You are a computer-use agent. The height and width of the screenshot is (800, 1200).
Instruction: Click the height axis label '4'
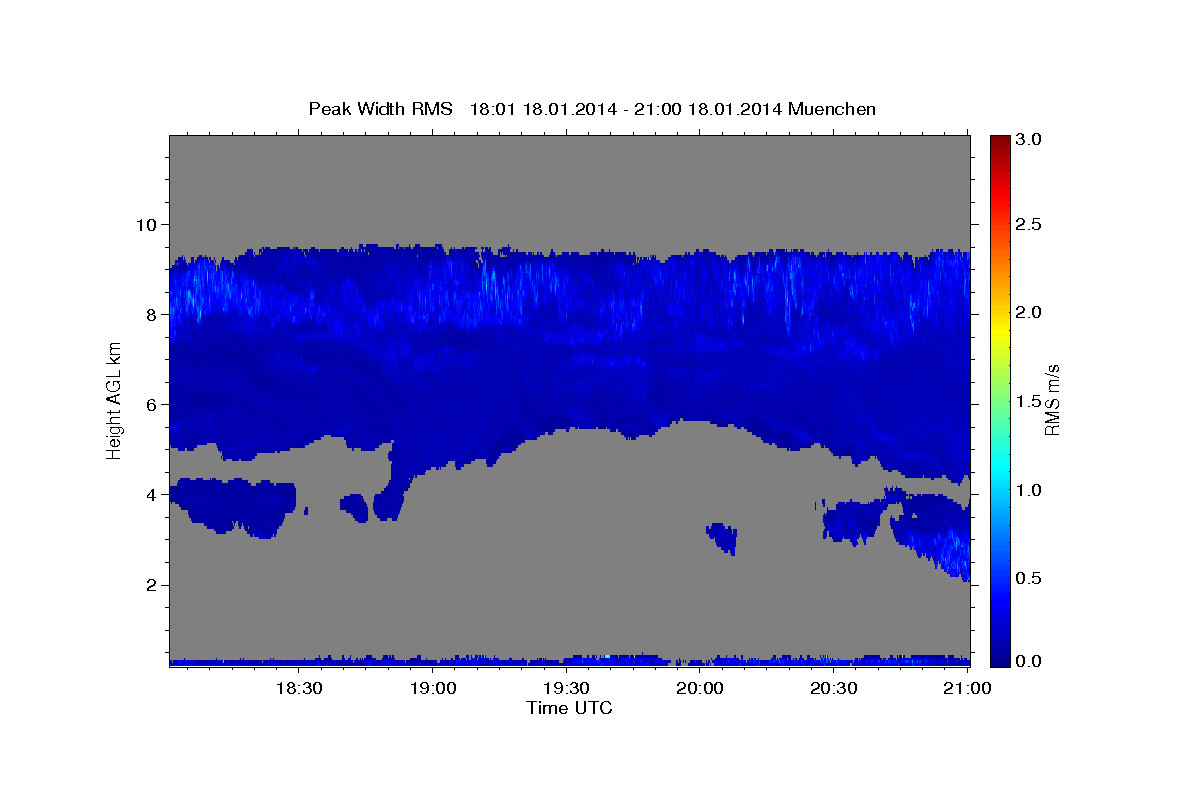pos(153,494)
